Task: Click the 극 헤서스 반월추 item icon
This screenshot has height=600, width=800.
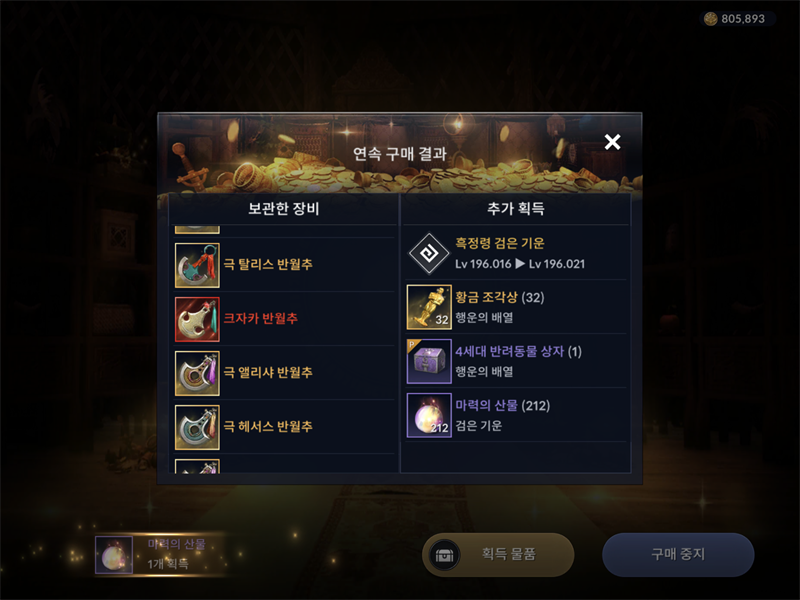Action: coord(197,428)
